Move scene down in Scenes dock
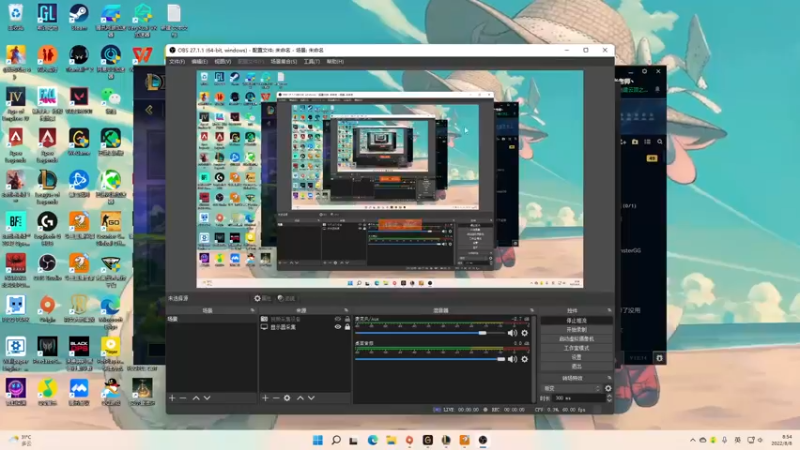Image resolution: width=800 pixels, height=450 pixels. click(x=207, y=398)
